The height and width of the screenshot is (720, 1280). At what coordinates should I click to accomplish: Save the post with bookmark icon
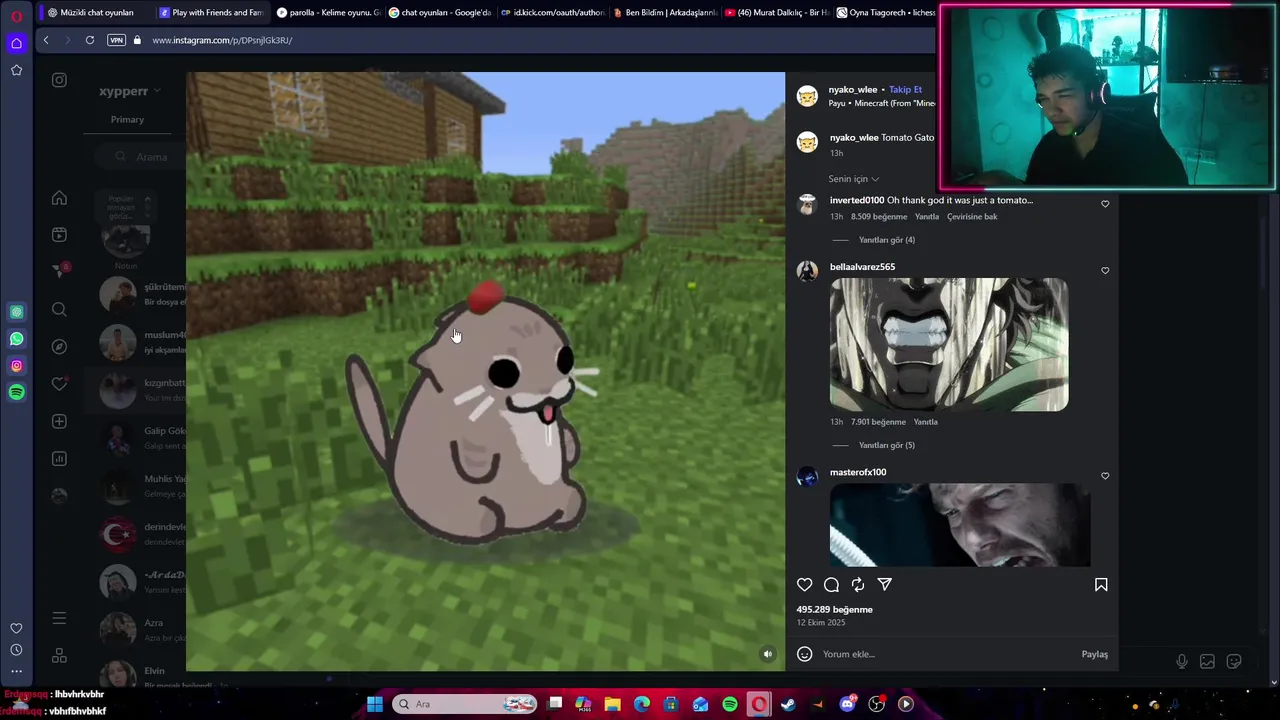coord(1101,585)
